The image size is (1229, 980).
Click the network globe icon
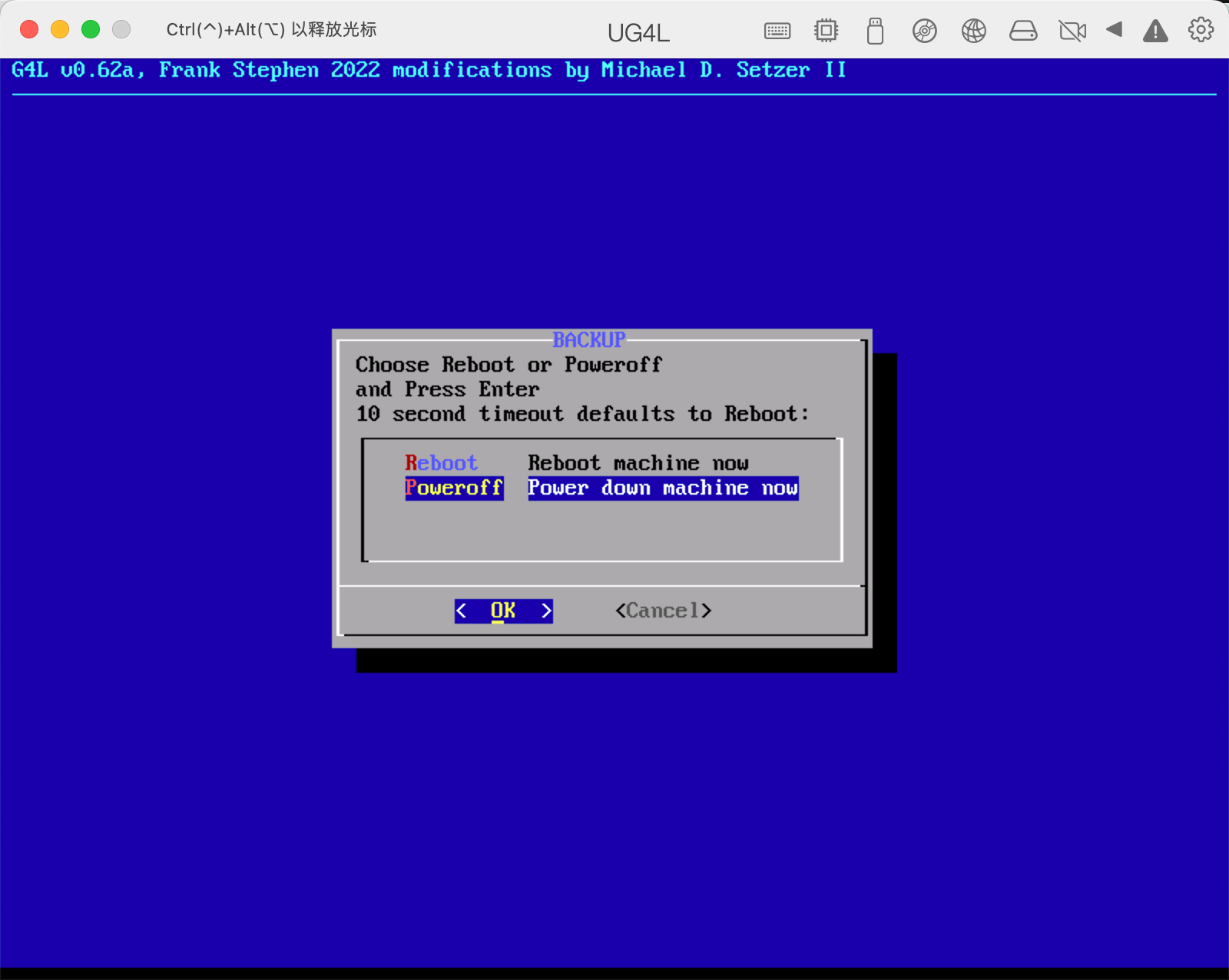pyautogui.click(x=973, y=31)
